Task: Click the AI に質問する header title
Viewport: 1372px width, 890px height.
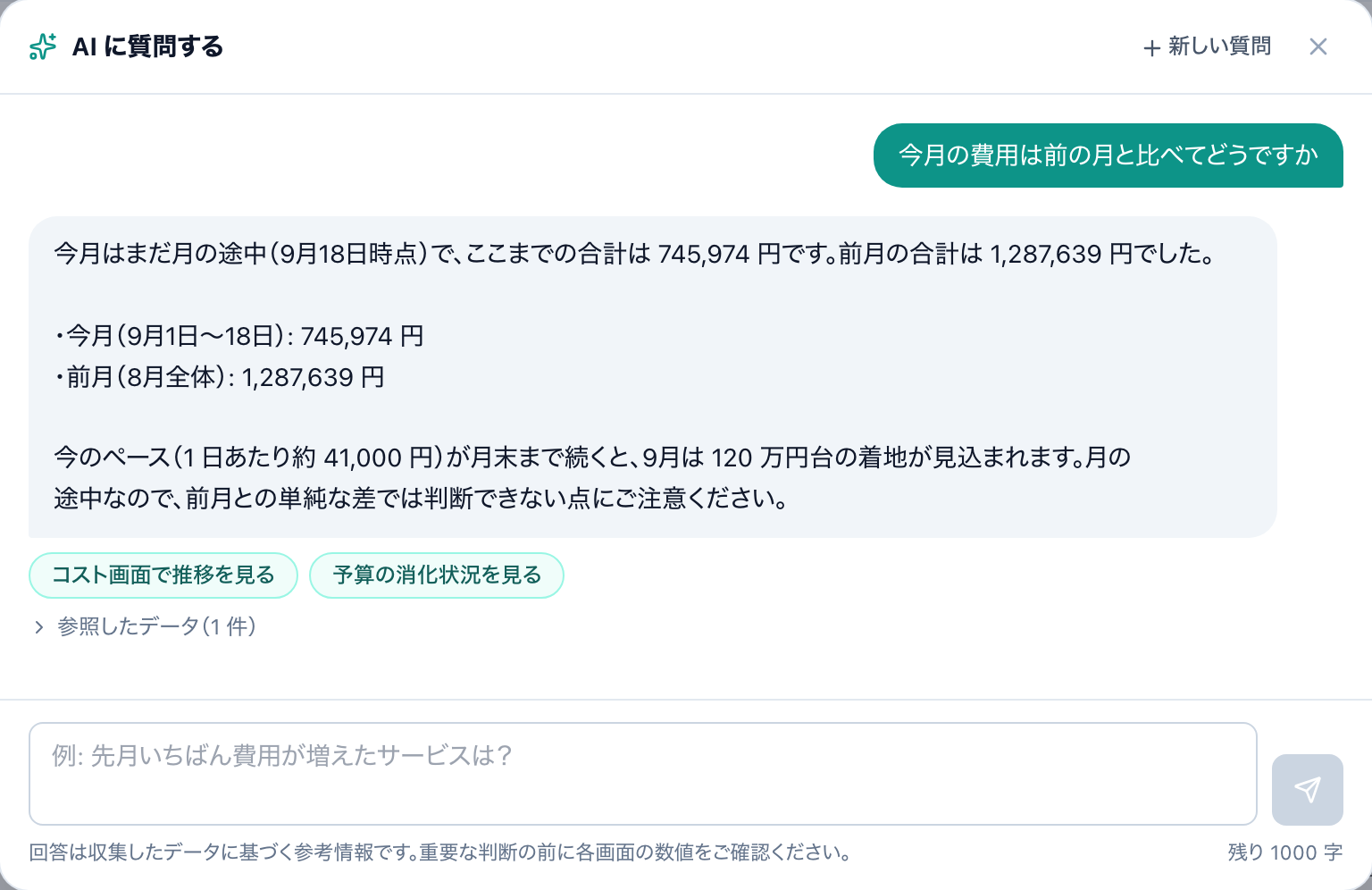Action: [x=147, y=46]
